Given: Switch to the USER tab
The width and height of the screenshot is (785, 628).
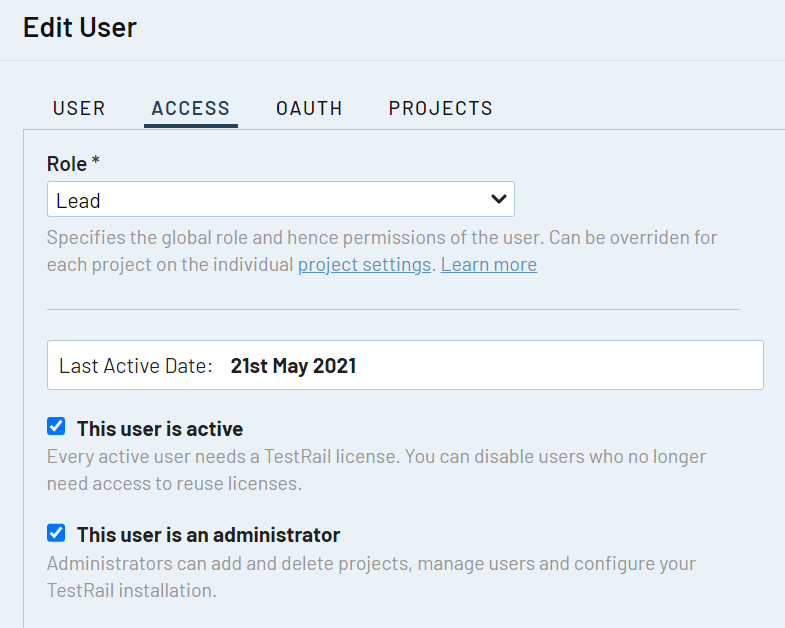Looking at the screenshot, I should tap(79, 108).
